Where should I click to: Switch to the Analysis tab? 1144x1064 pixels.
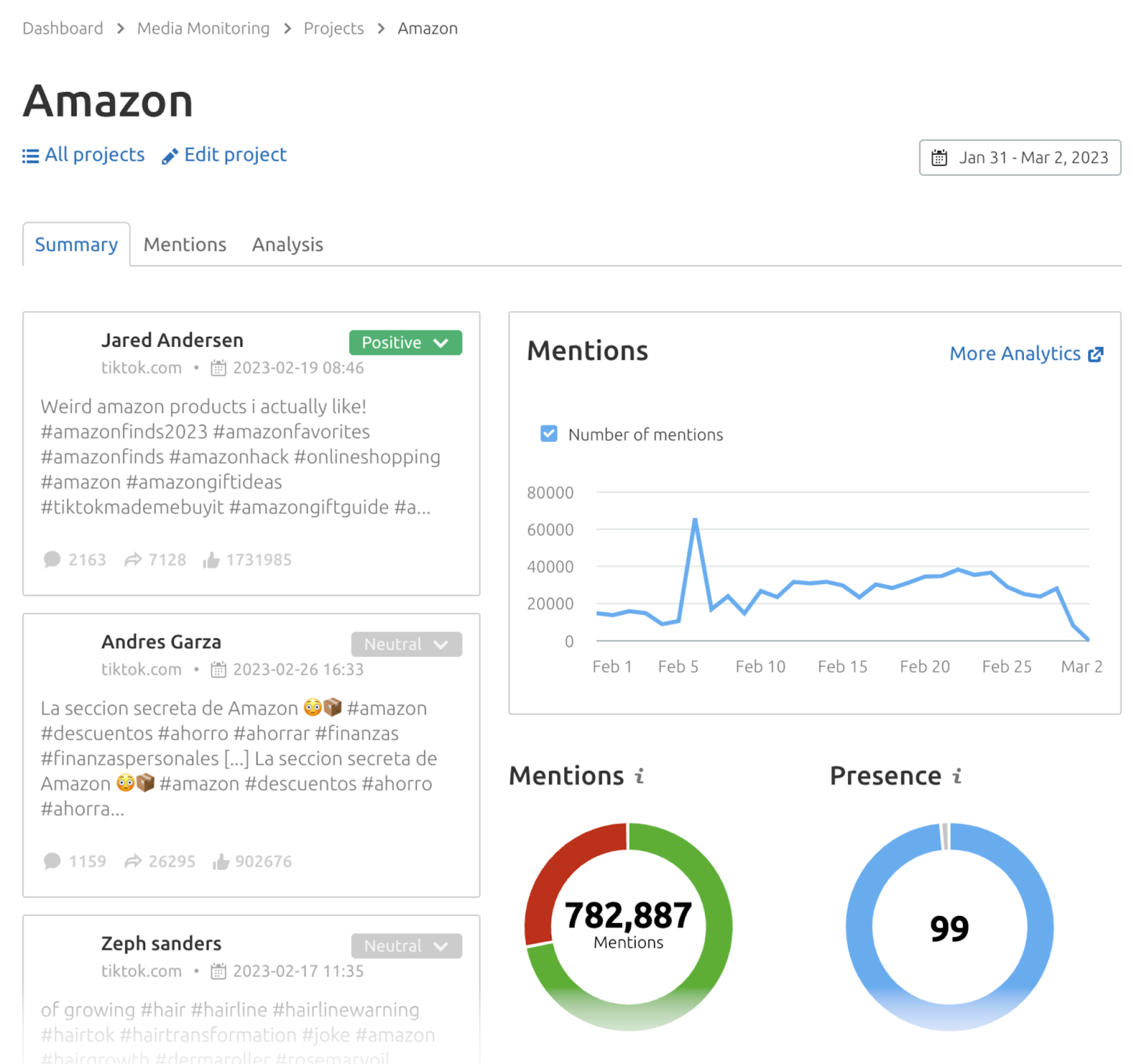coord(287,244)
